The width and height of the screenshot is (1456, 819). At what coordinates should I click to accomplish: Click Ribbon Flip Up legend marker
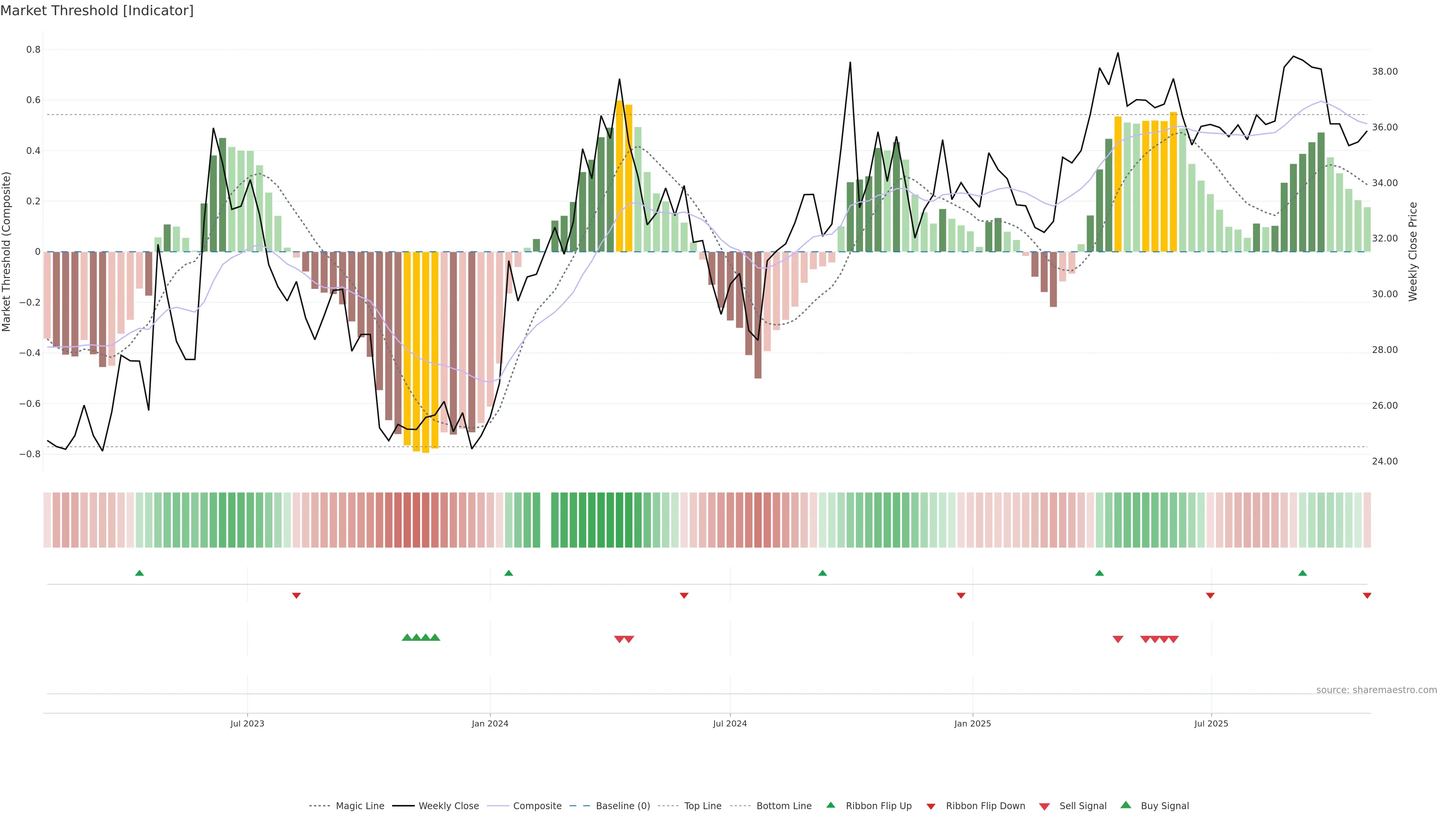(830, 805)
